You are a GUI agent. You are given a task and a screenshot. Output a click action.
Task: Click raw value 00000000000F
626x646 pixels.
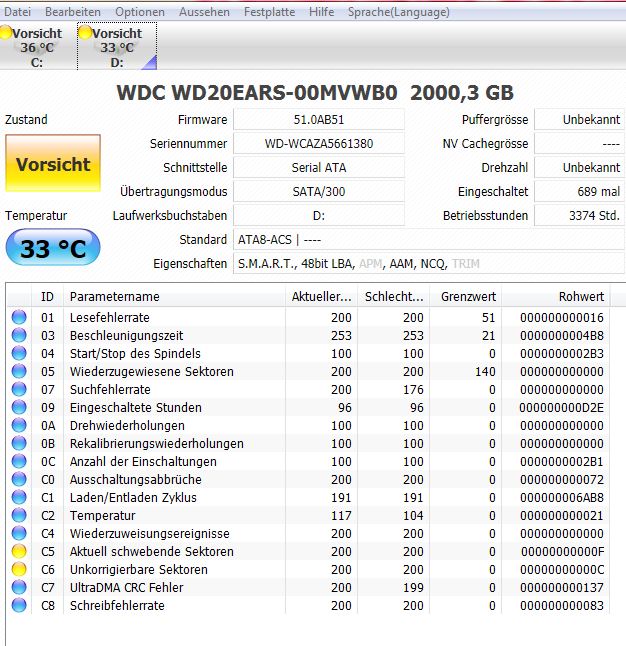tap(562, 552)
